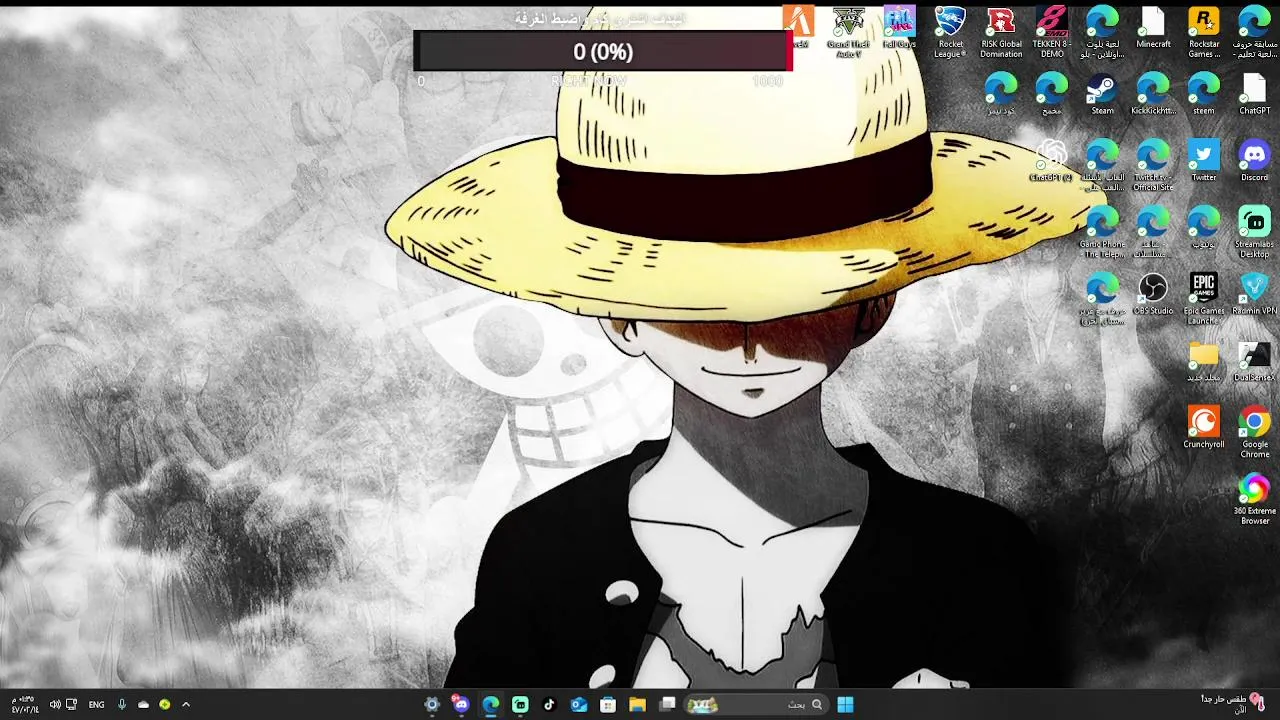Image resolution: width=1280 pixels, height=720 pixels.
Task: Open the Radmin VPN shortcut
Action: click(1254, 294)
